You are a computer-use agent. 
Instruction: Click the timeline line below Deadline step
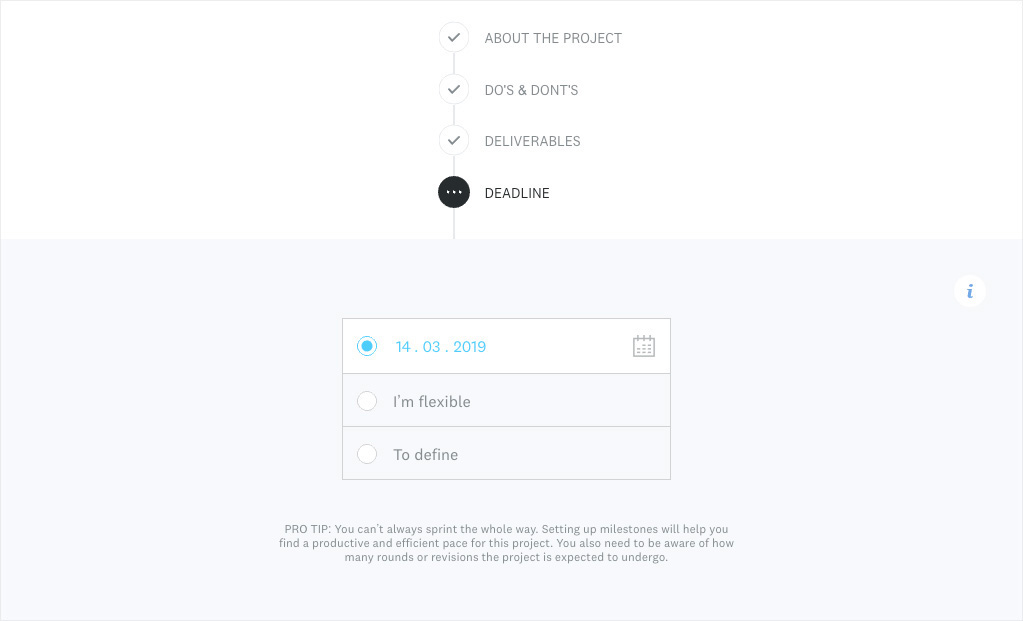coord(454,224)
